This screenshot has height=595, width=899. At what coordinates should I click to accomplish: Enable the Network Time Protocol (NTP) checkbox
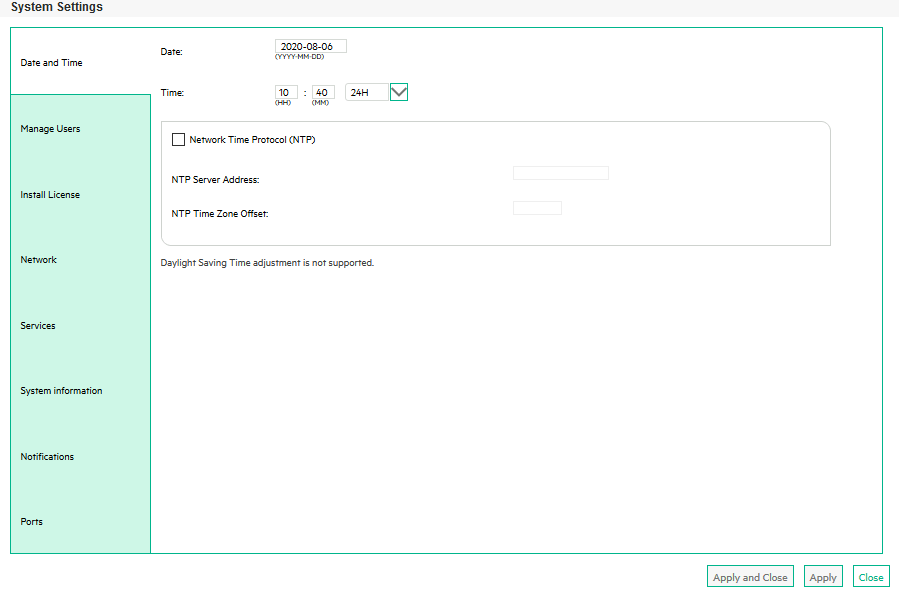(x=178, y=139)
